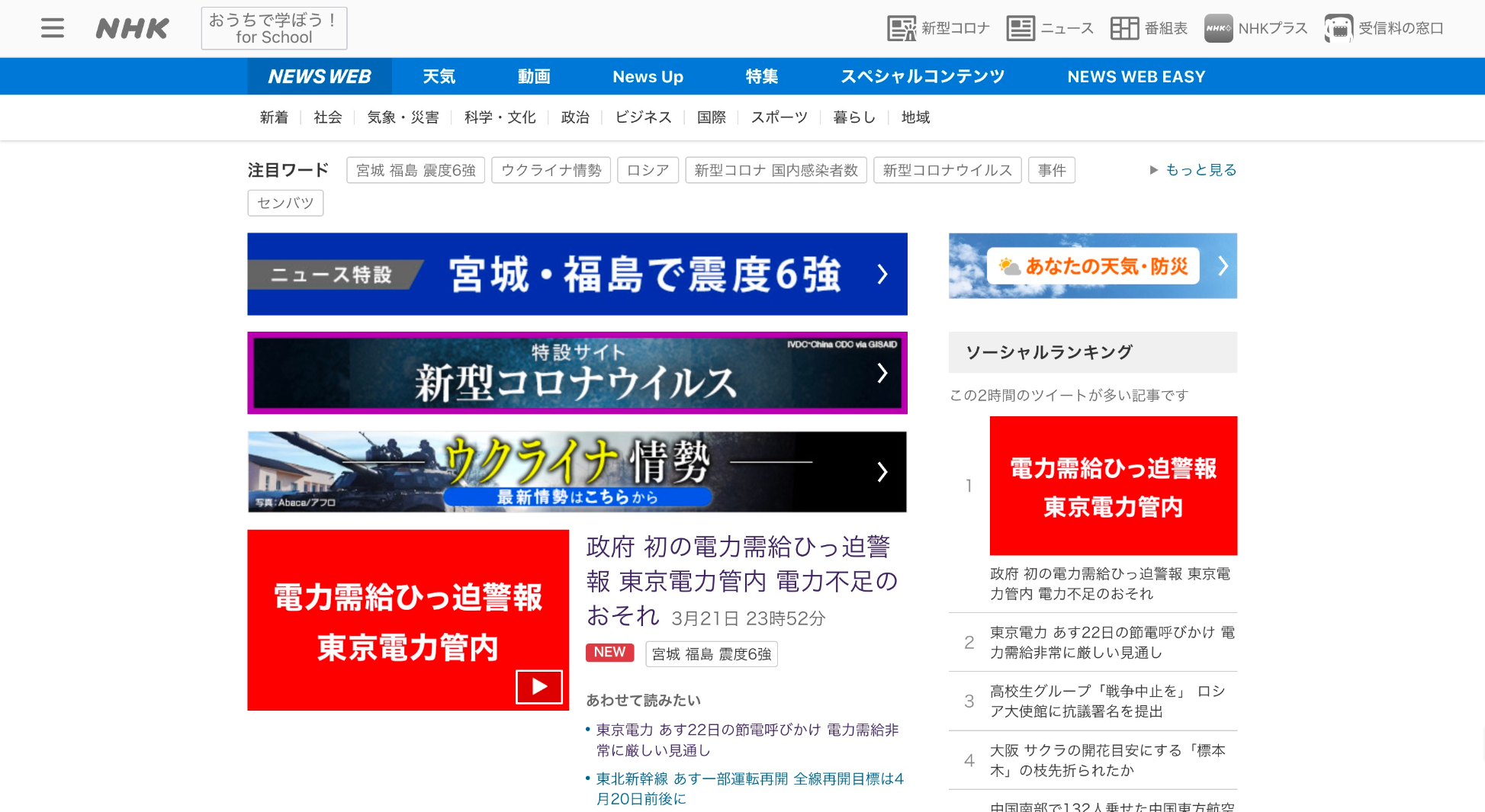
Task: Open the 宮城・福島で震度6強 banner arrow
Action: click(x=882, y=274)
